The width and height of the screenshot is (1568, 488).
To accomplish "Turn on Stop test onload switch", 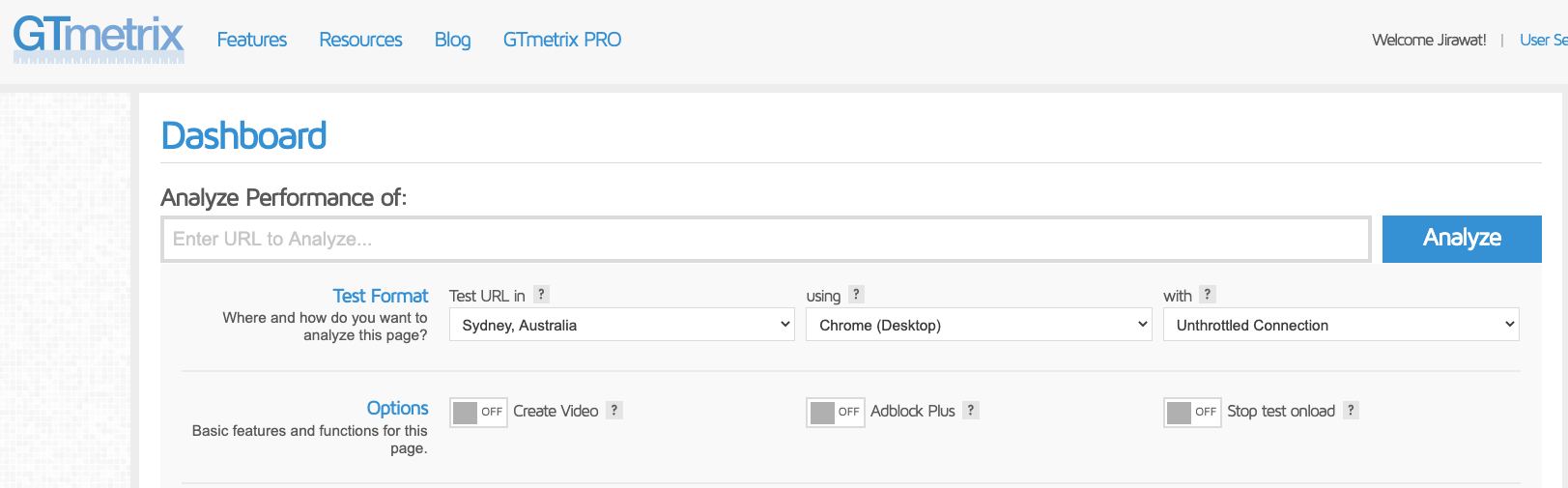I will point(1192,412).
